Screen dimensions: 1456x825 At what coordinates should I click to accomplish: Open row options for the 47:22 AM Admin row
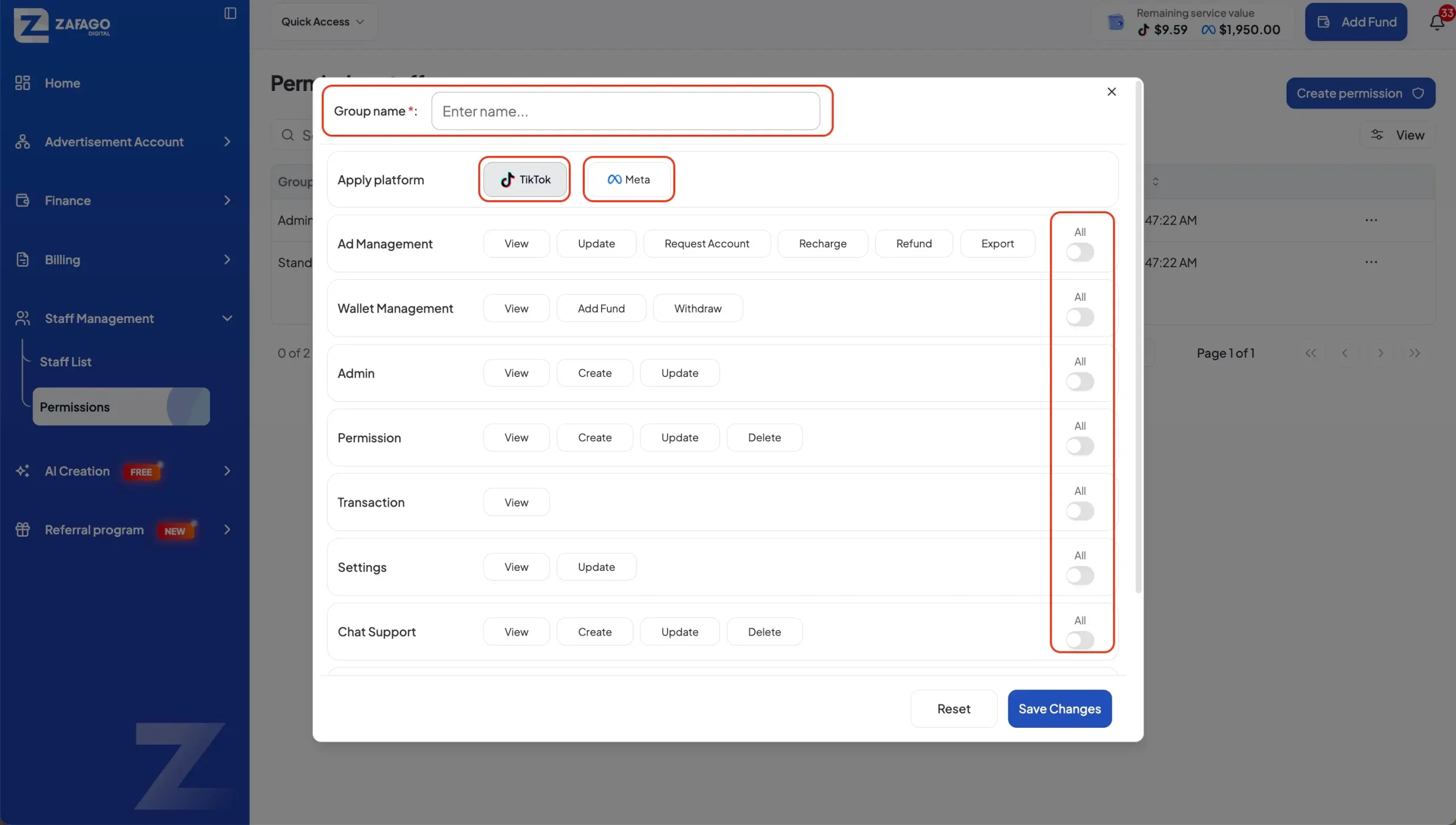(x=1371, y=220)
